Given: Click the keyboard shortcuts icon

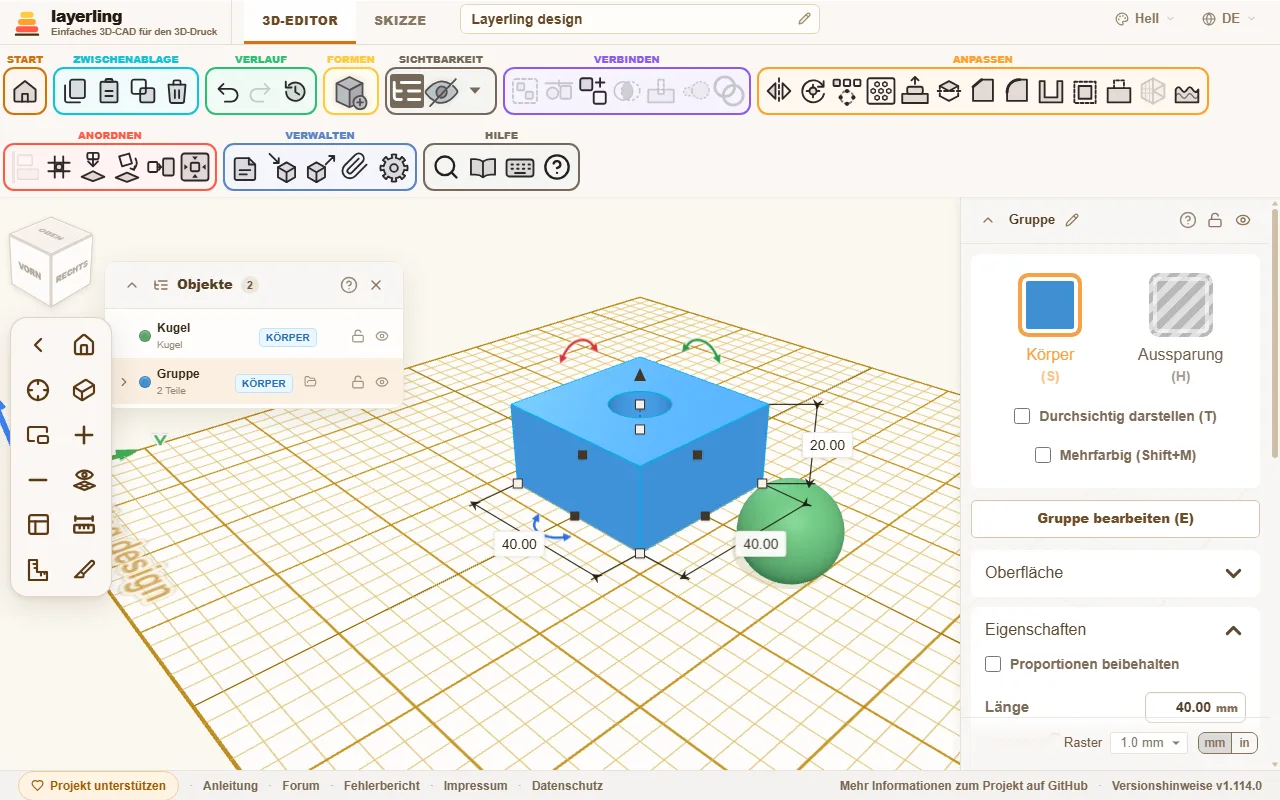Looking at the screenshot, I should (x=520, y=167).
